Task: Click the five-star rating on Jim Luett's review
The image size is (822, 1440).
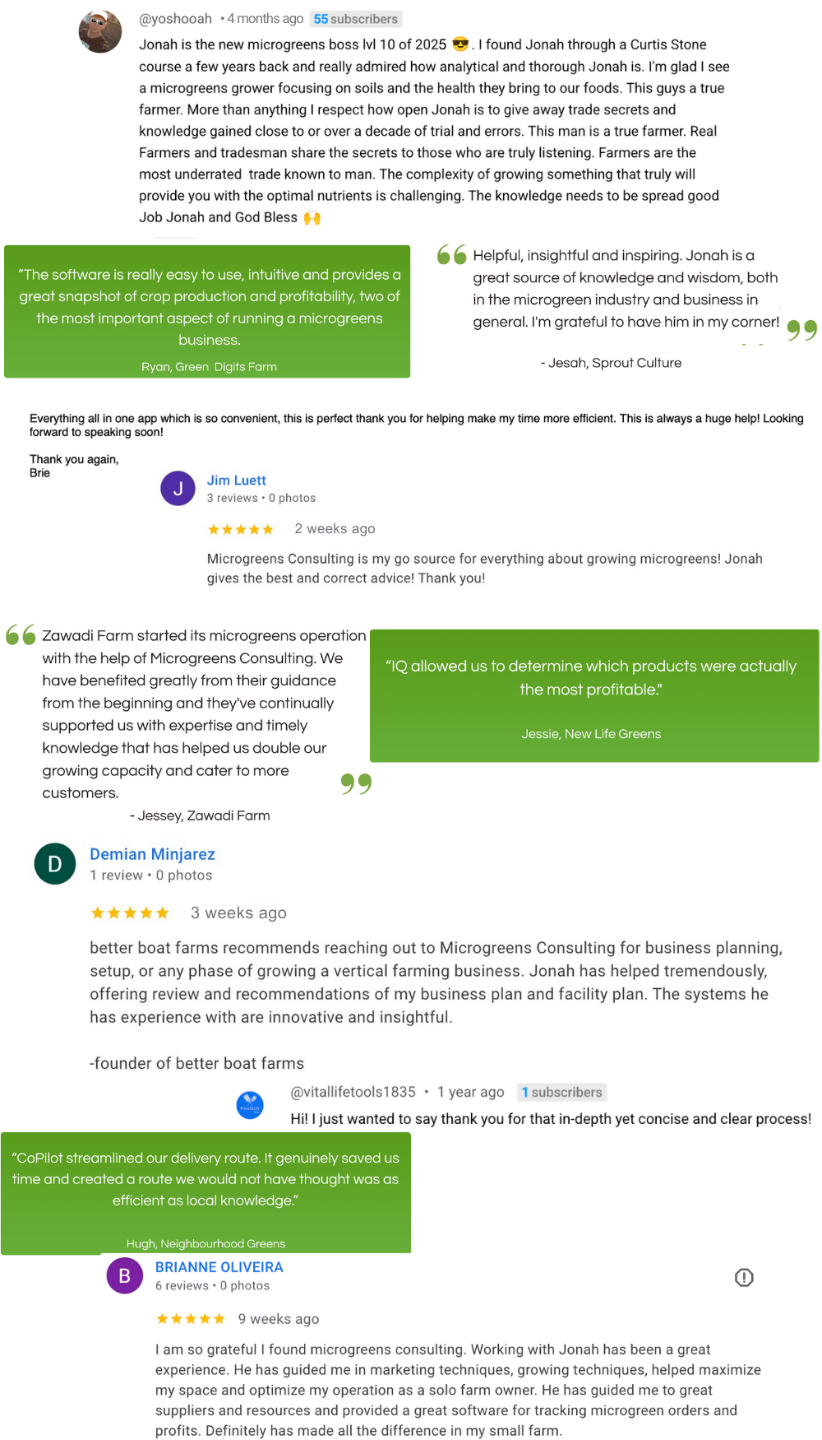Action: click(x=240, y=529)
